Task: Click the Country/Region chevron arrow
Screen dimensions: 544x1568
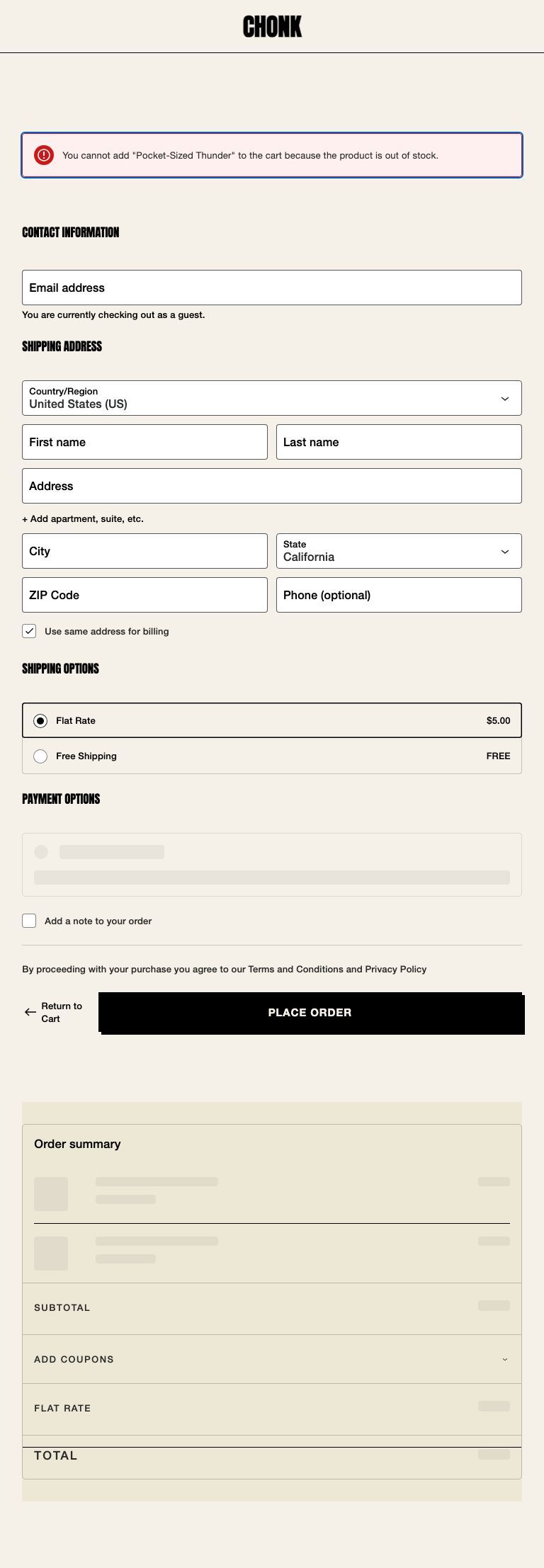Action: 505,399
